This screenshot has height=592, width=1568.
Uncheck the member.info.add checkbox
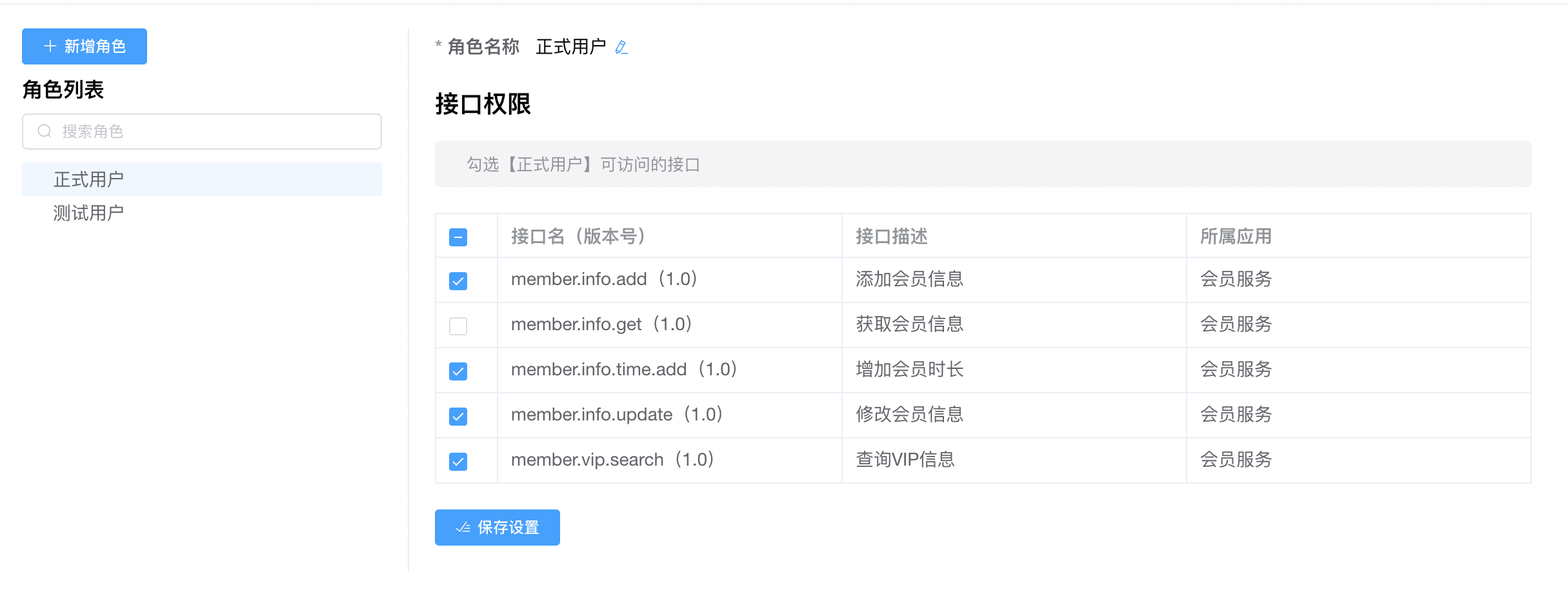click(x=458, y=281)
